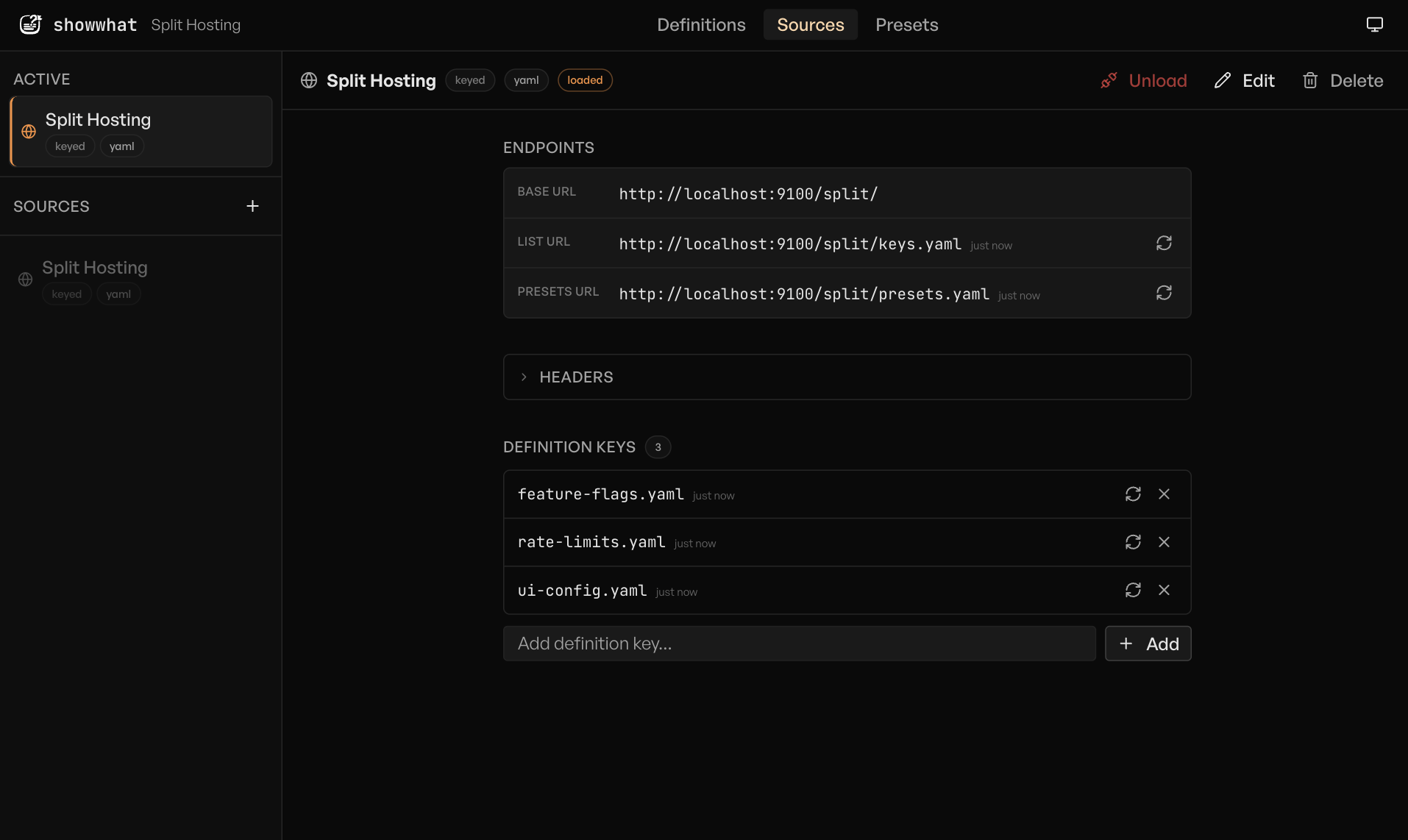1408x840 pixels.
Task: Click the showwhat logo icon
Action: pos(30,24)
